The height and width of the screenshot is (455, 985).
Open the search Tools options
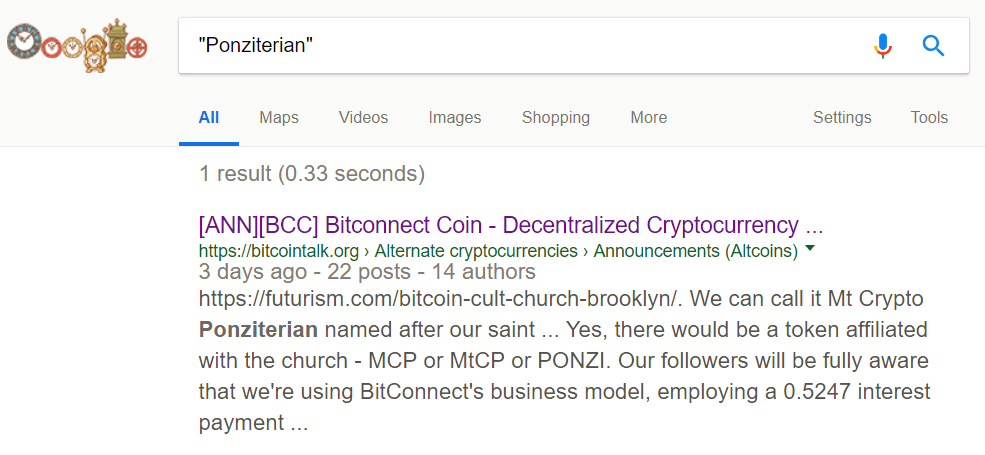click(x=929, y=118)
